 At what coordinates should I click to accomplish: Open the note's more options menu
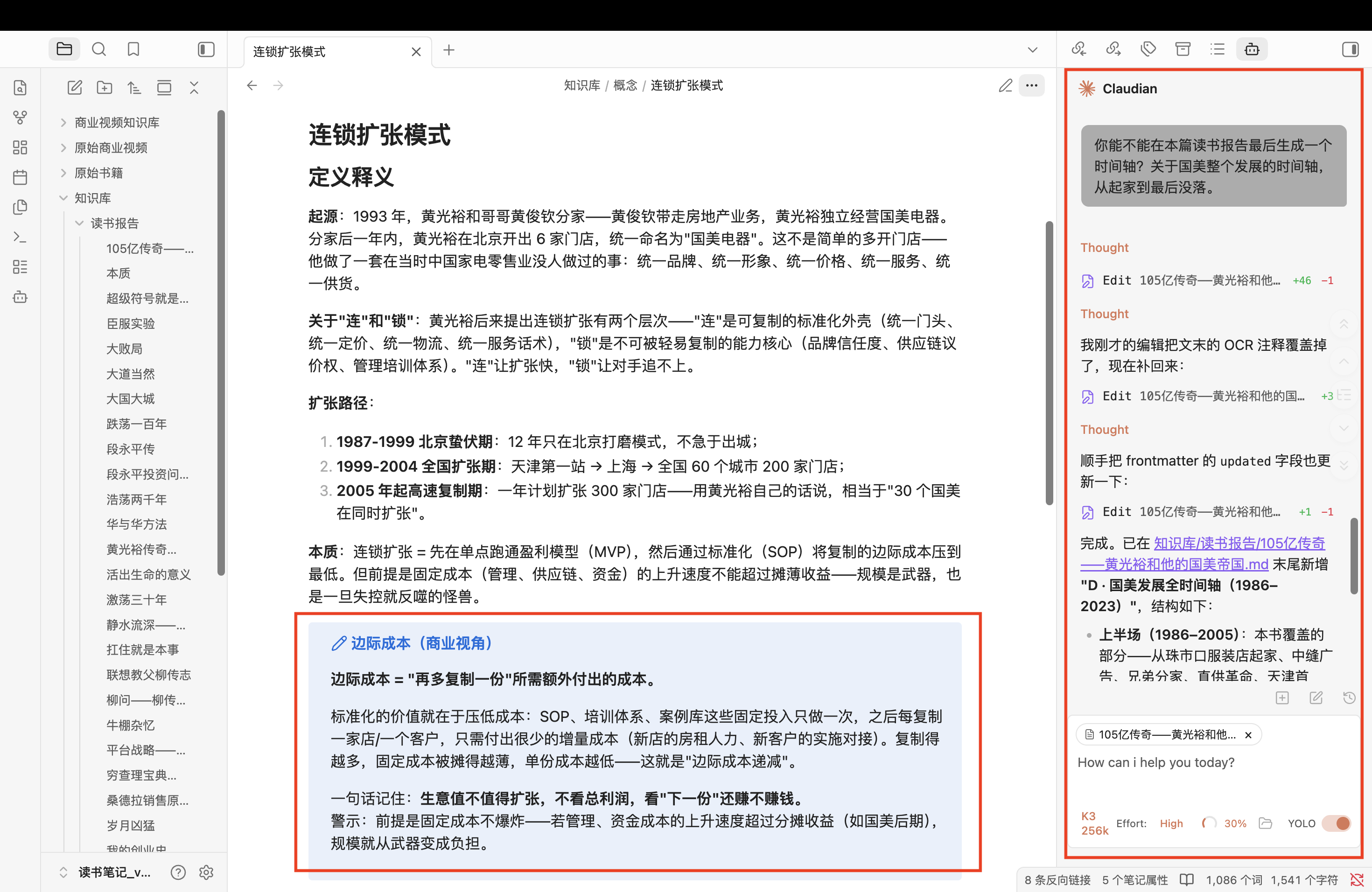coord(1032,85)
